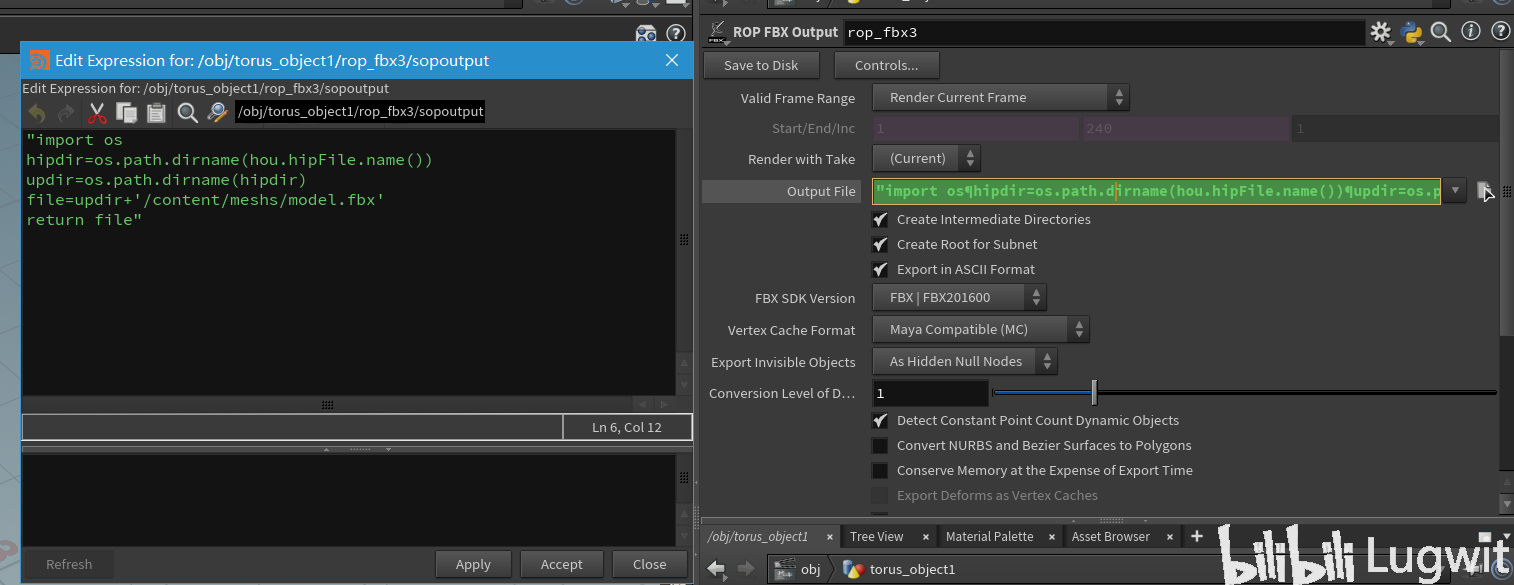Click the 'return file"' line in the editor

(x=84, y=220)
